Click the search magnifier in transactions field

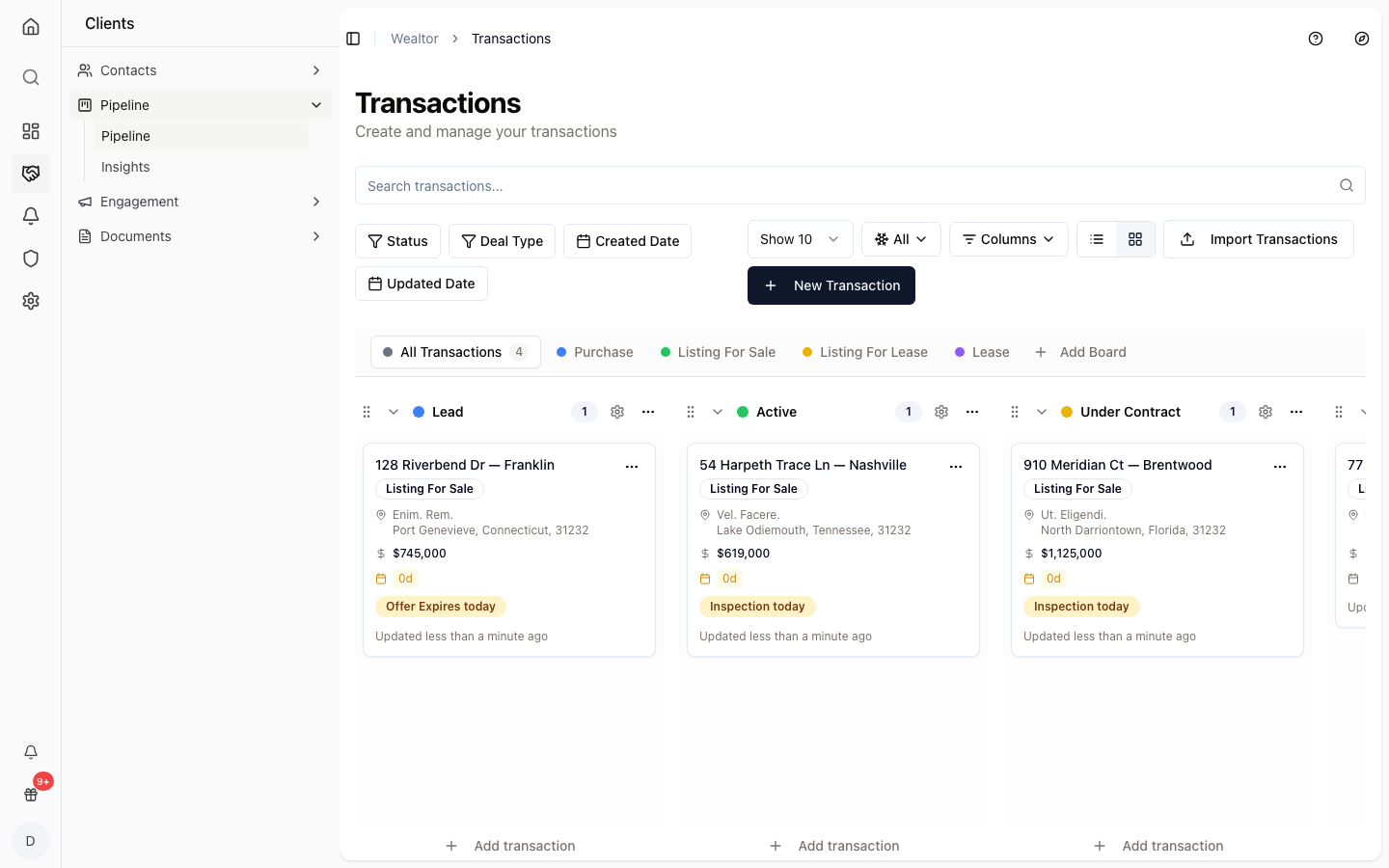coord(1347,185)
